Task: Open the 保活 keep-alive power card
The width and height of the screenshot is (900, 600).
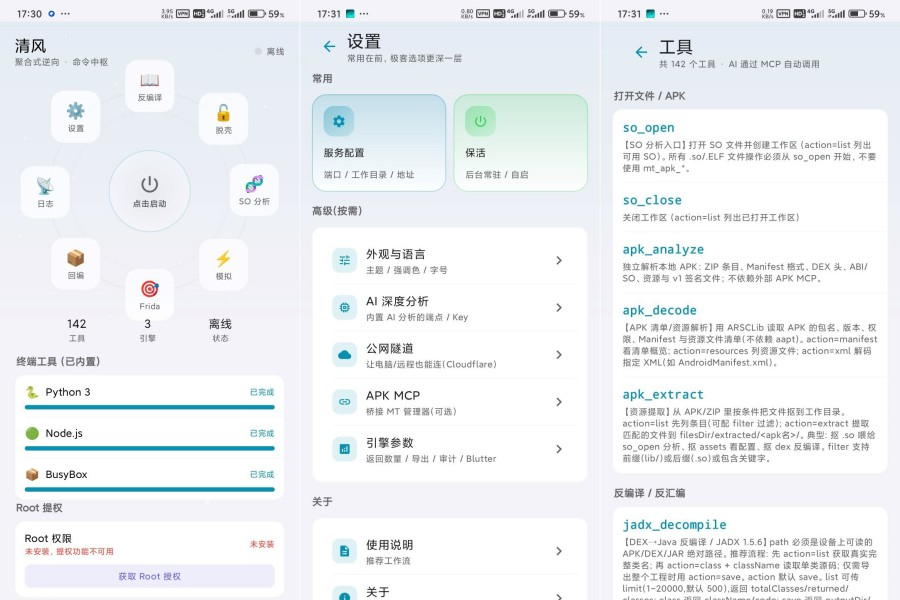Action: (521, 142)
